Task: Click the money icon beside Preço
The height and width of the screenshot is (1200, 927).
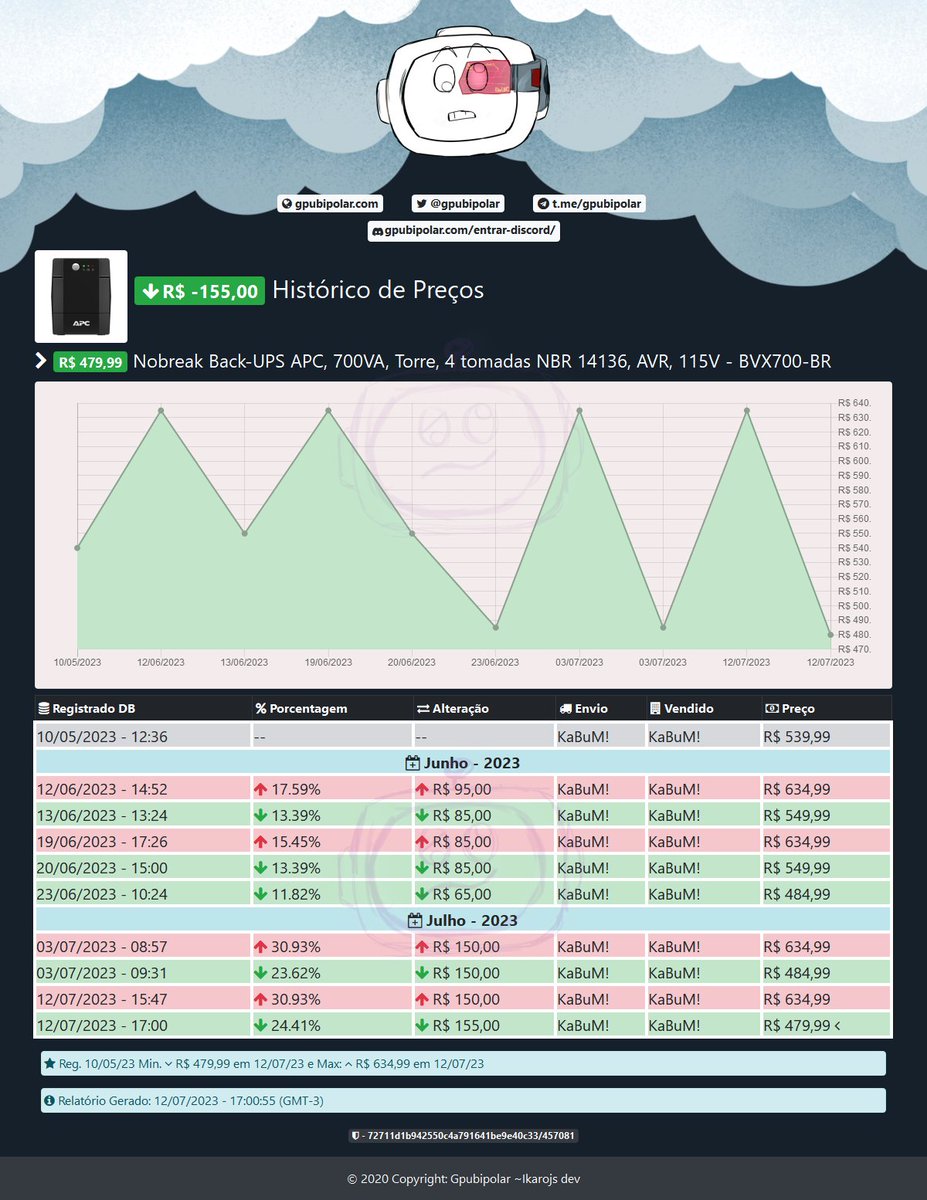Action: [x=771, y=709]
